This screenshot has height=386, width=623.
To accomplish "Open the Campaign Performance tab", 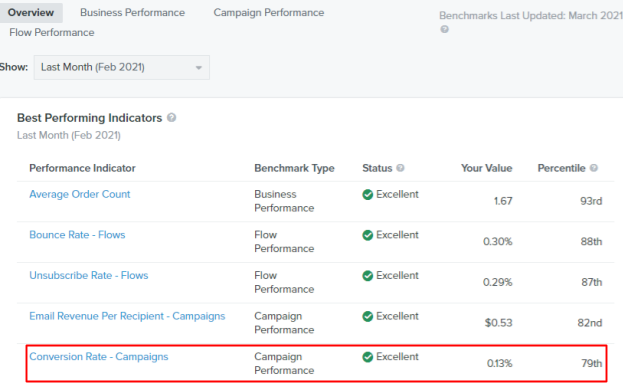I will 269,13.
